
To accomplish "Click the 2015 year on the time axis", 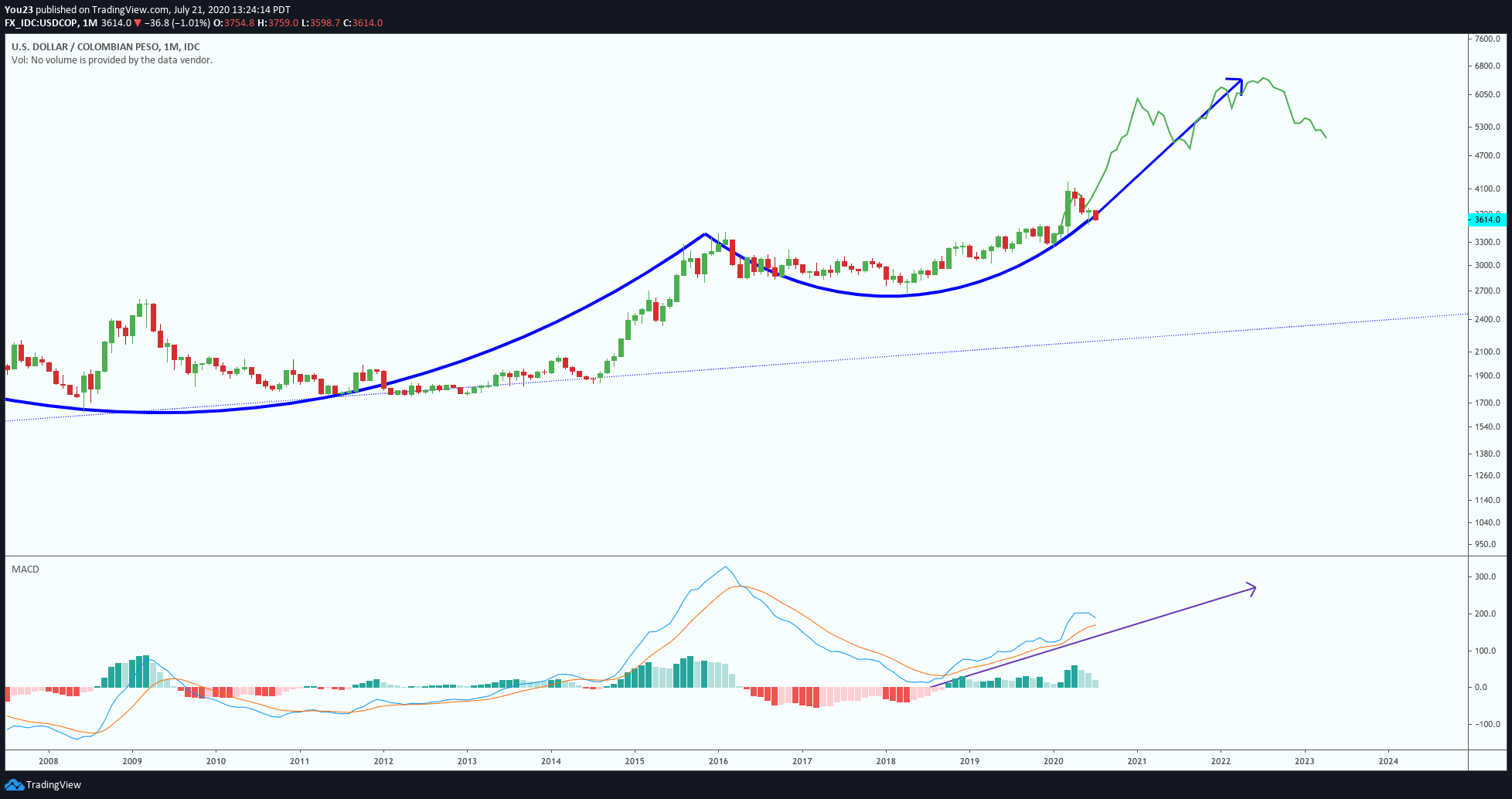I will click(x=635, y=761).
